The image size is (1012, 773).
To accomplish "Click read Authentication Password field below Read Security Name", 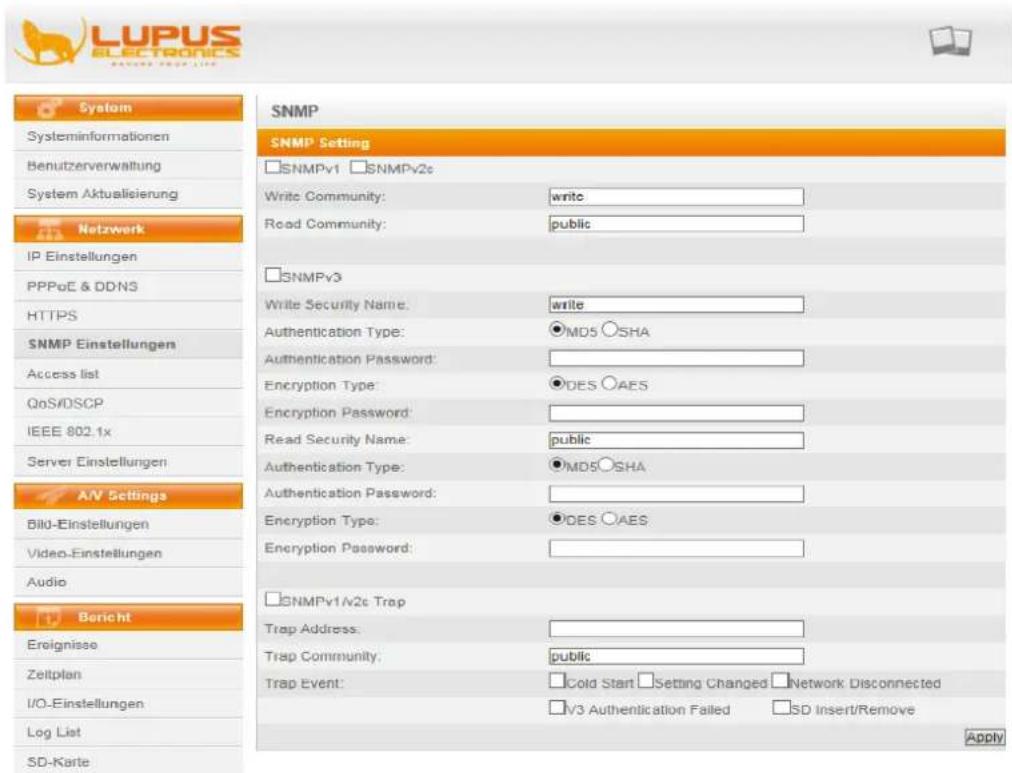I will click(x=676, y=494).
